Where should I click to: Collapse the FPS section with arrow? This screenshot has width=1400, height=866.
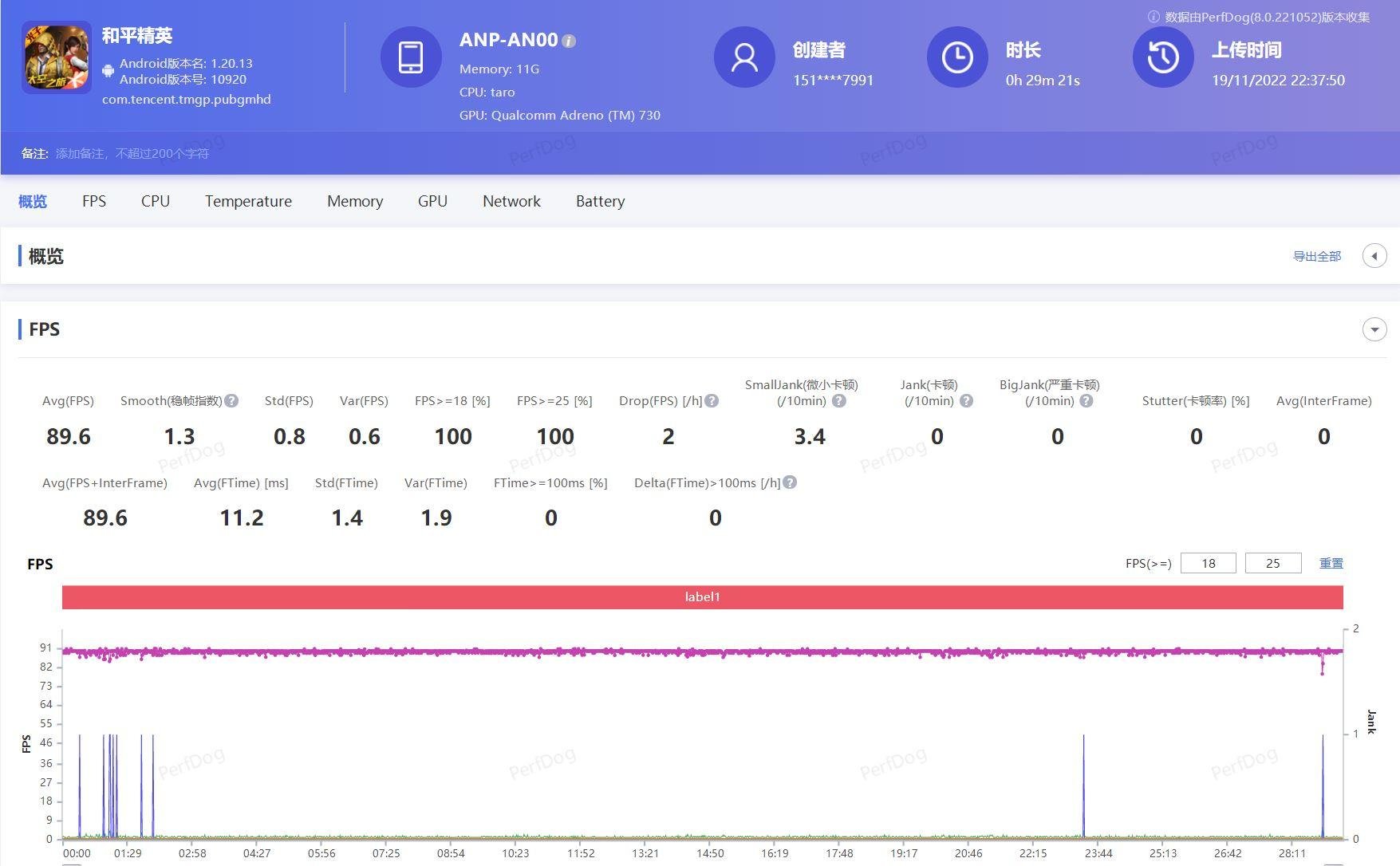(x=1374, y=329)
